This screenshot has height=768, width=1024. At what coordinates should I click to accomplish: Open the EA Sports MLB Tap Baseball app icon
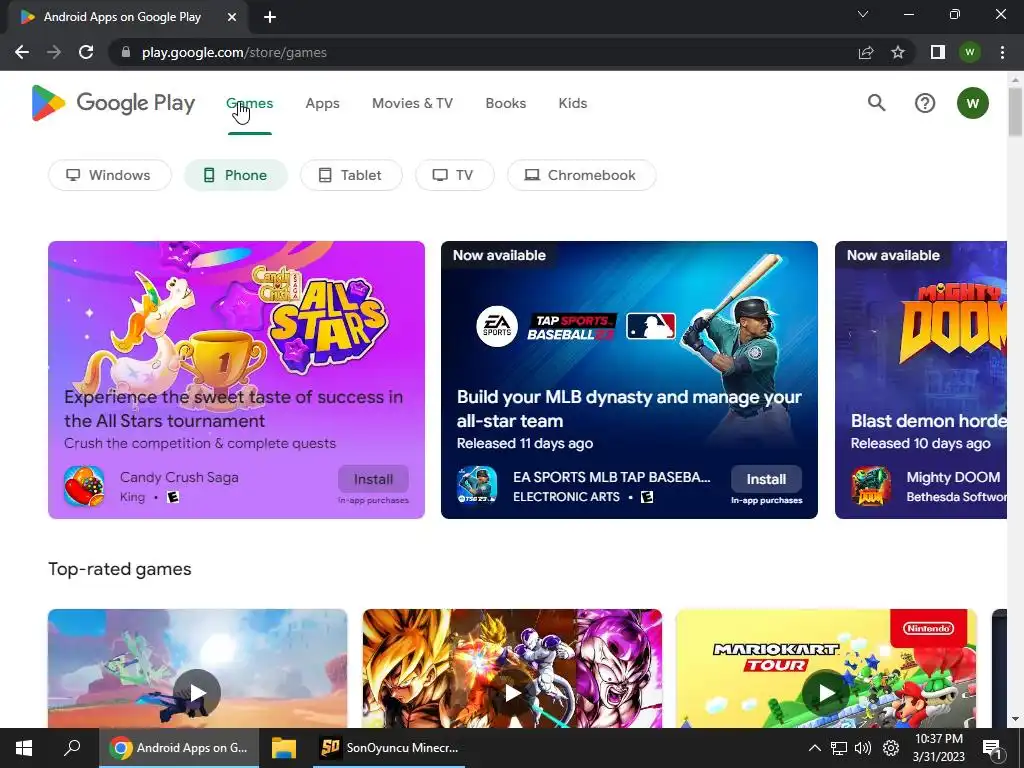pos(477,487)
